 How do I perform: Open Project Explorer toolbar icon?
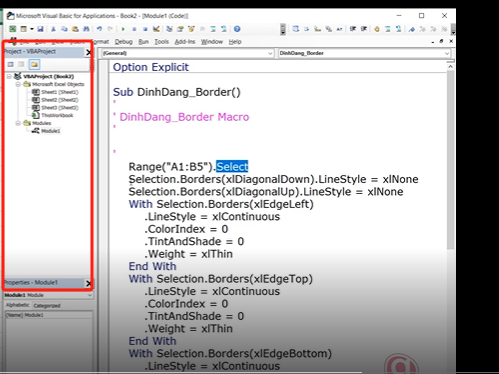169,29
